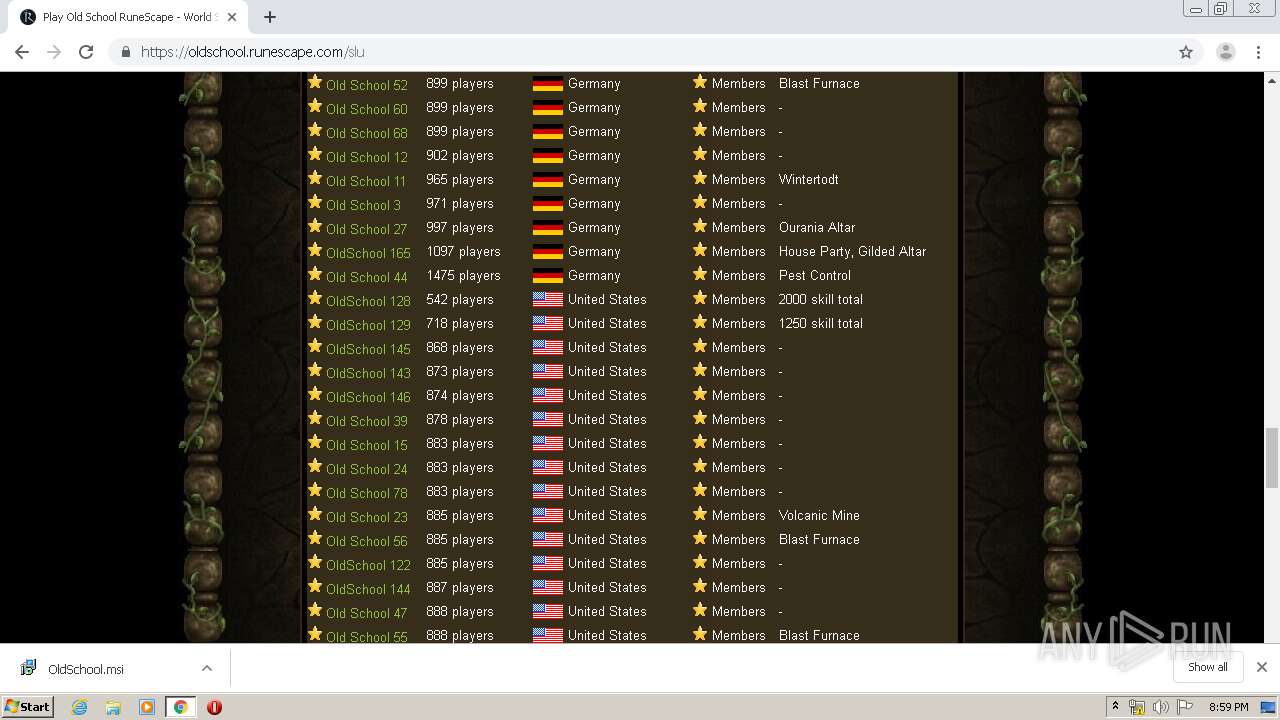Reload the RuneScape world list page
1280x720 pixels.
pos(86,52)
